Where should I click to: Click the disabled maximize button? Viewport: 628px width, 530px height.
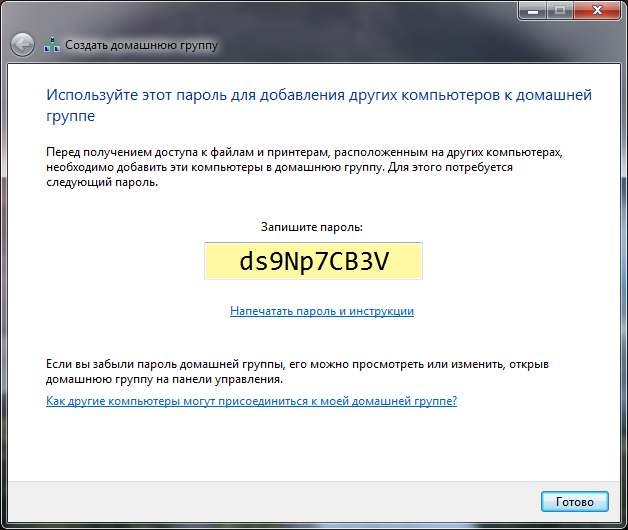point(560,10)
